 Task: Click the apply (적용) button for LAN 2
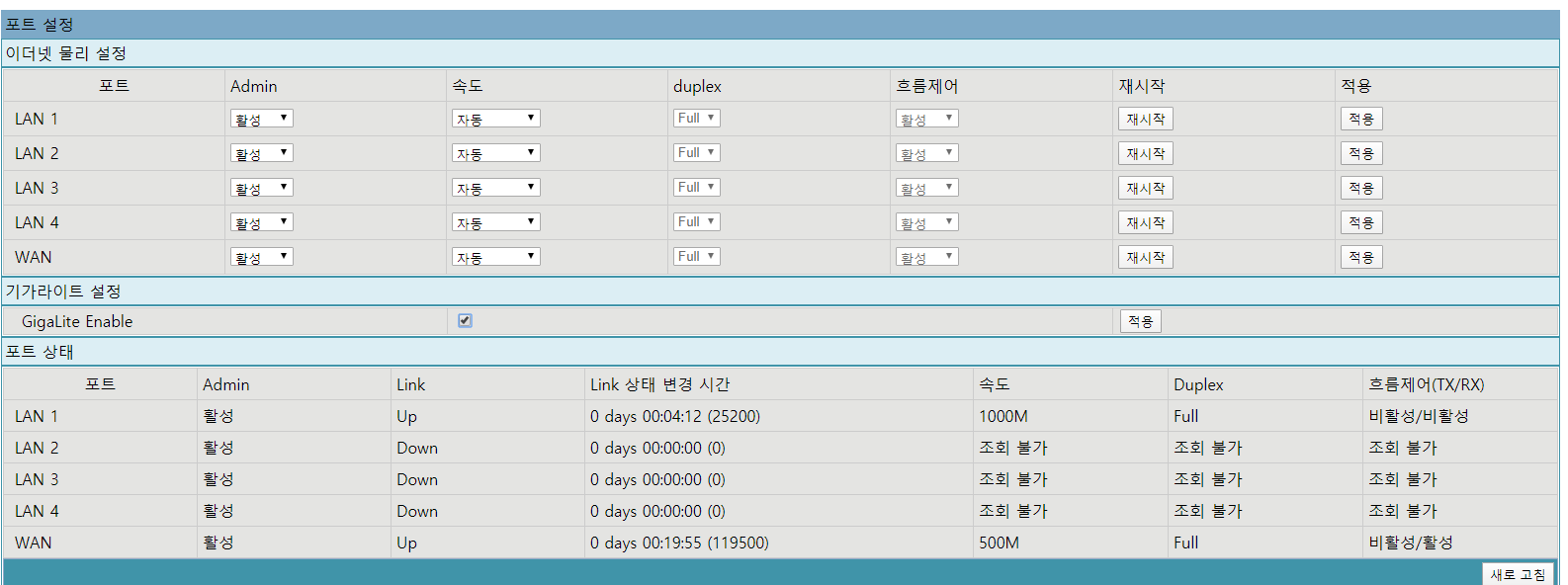[x=1361, y=153]
